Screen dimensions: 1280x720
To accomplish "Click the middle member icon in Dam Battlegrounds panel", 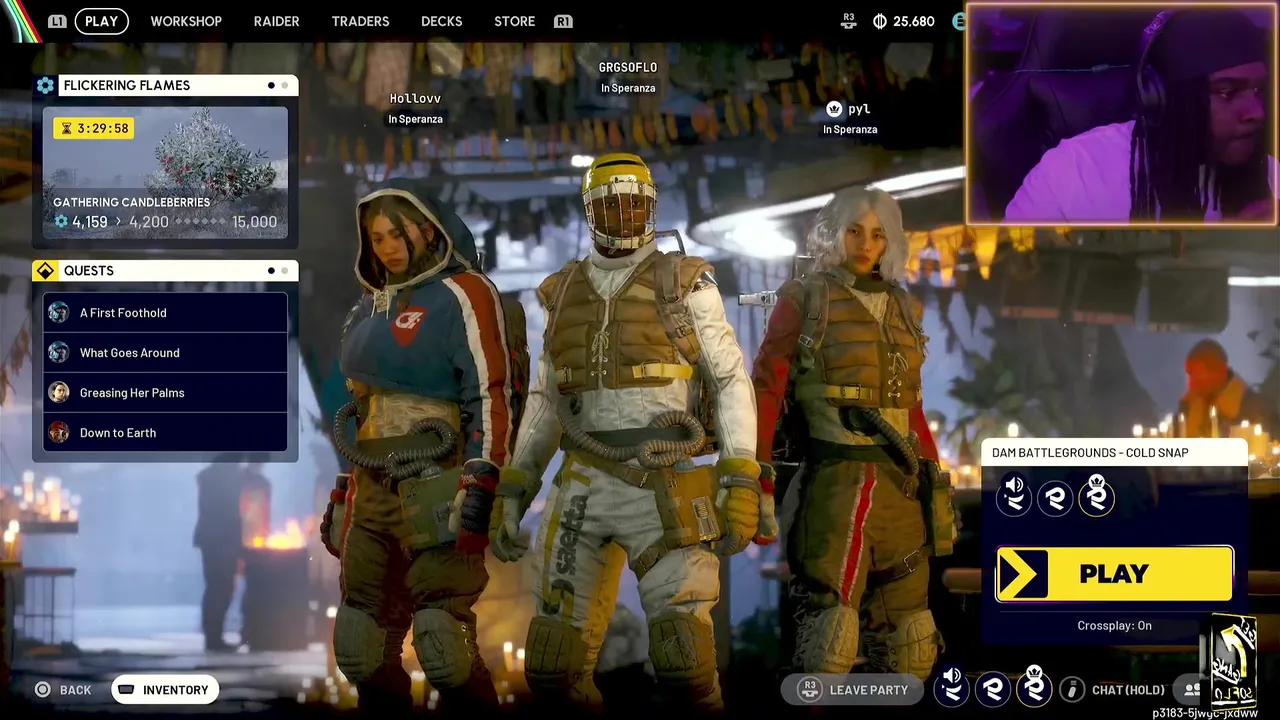I will pos(1055,498).
